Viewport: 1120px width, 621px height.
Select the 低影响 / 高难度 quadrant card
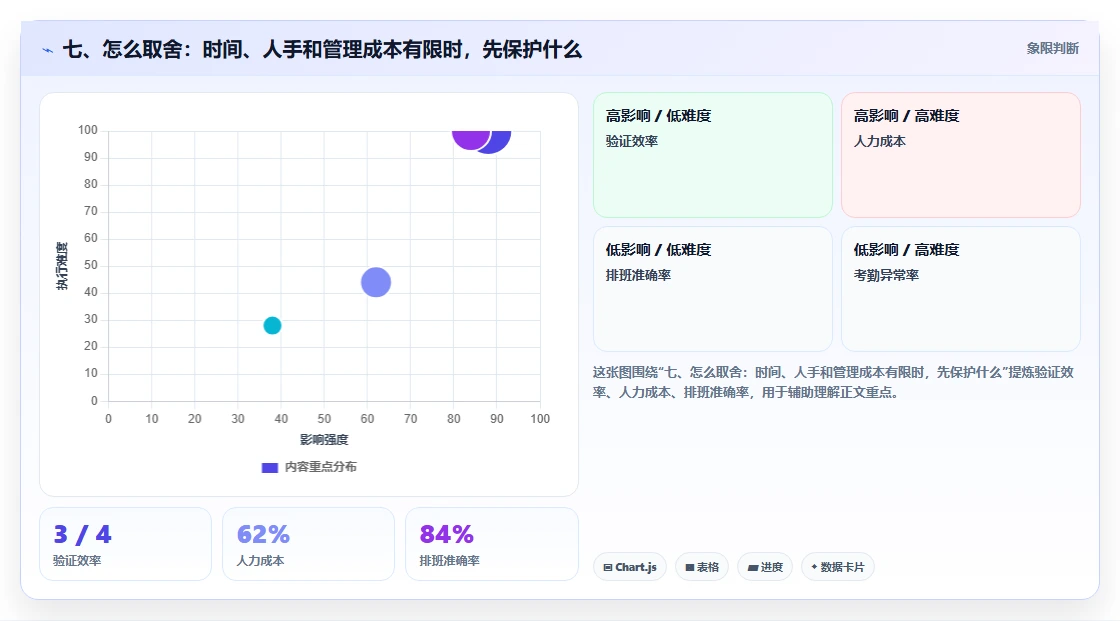point(961,289)
